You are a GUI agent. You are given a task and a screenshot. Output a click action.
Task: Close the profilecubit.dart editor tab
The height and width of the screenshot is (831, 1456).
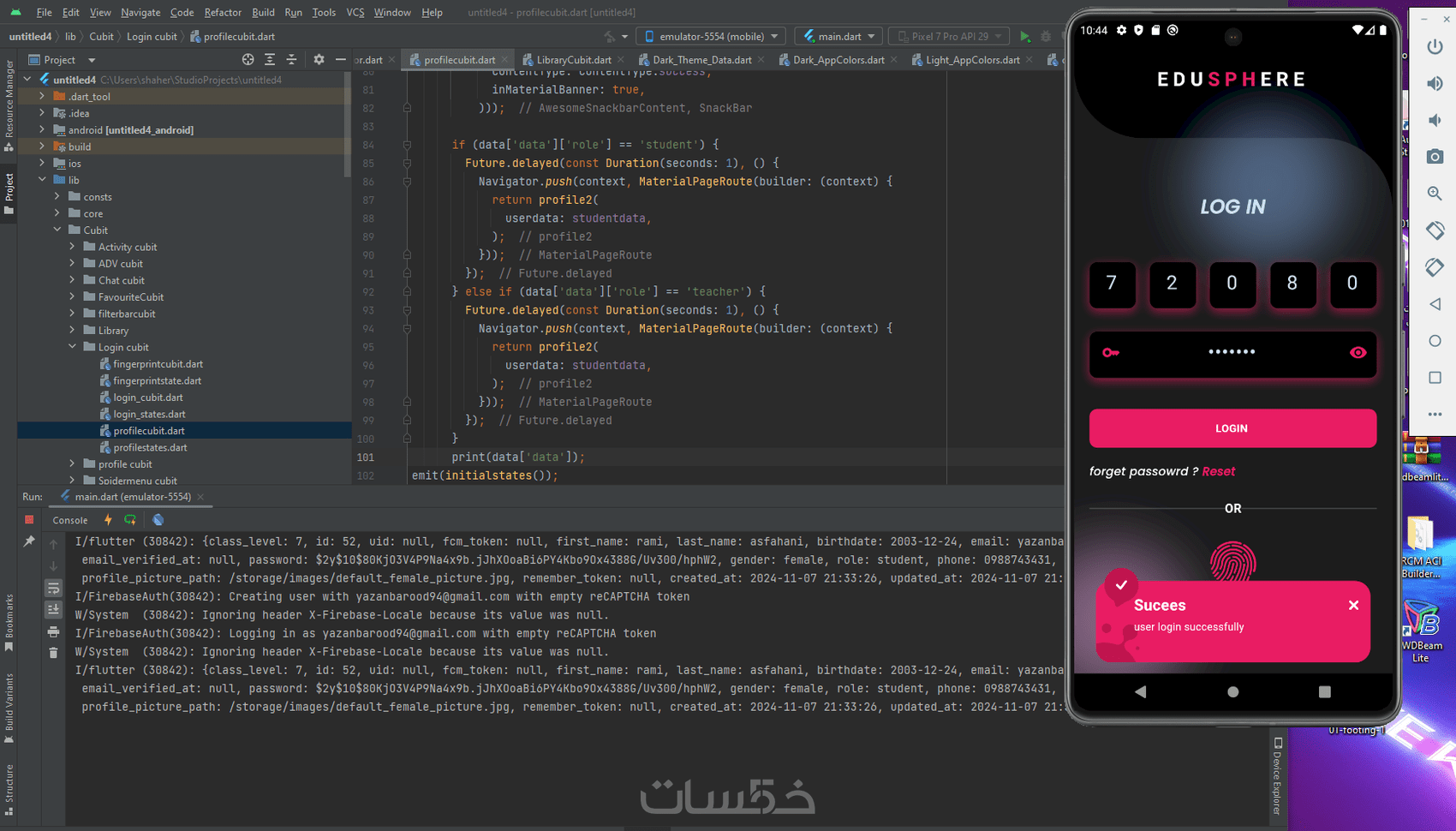[x=504, y=60]
